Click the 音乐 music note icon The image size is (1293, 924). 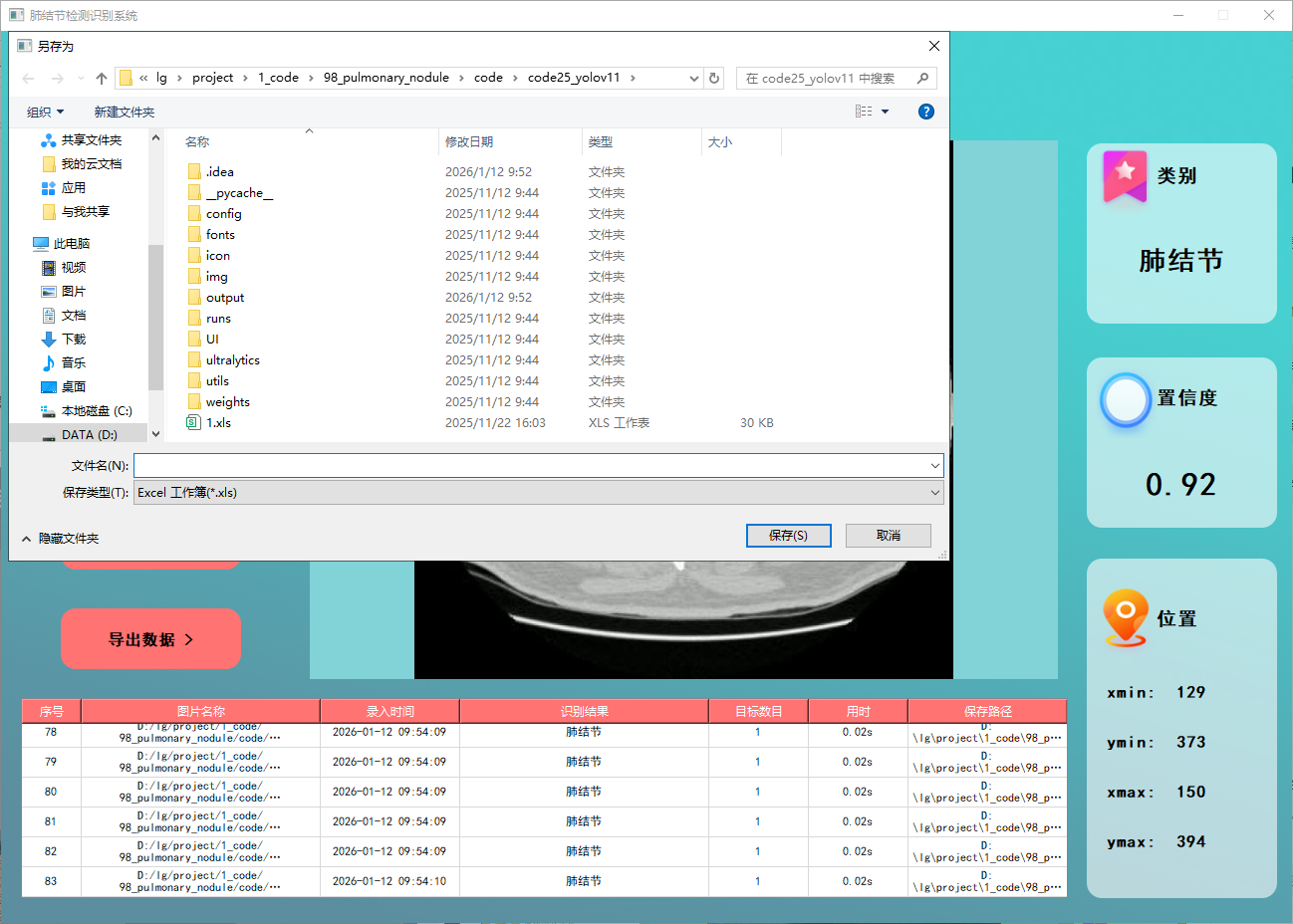(x=49, y=363)
